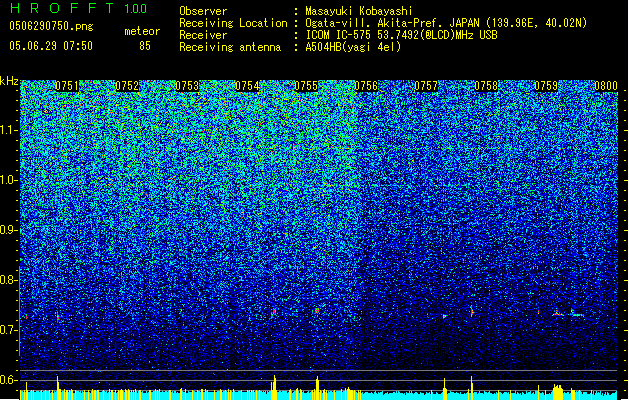Click the 0757 time marker

point(426,86)
